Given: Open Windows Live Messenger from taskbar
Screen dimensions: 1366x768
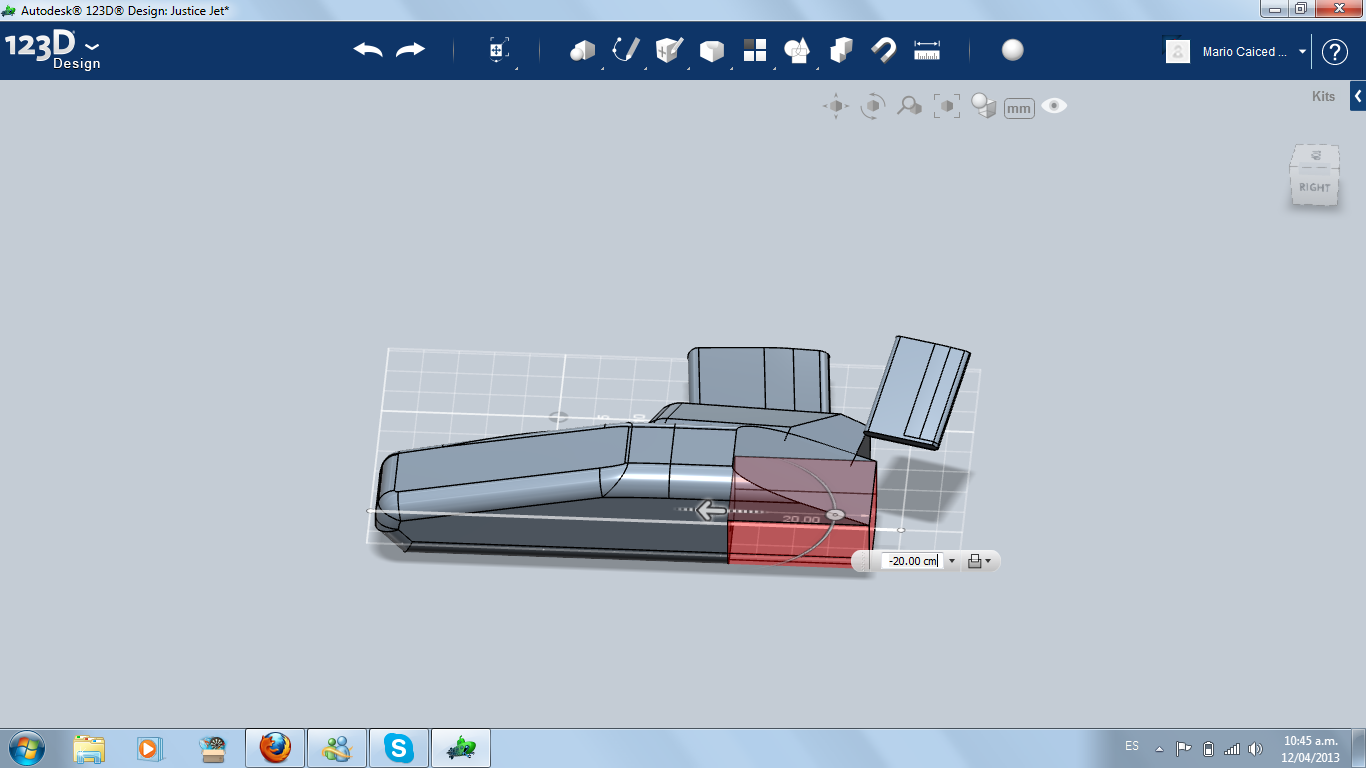Looking at the screenshot, I should [x=337, y=748].
